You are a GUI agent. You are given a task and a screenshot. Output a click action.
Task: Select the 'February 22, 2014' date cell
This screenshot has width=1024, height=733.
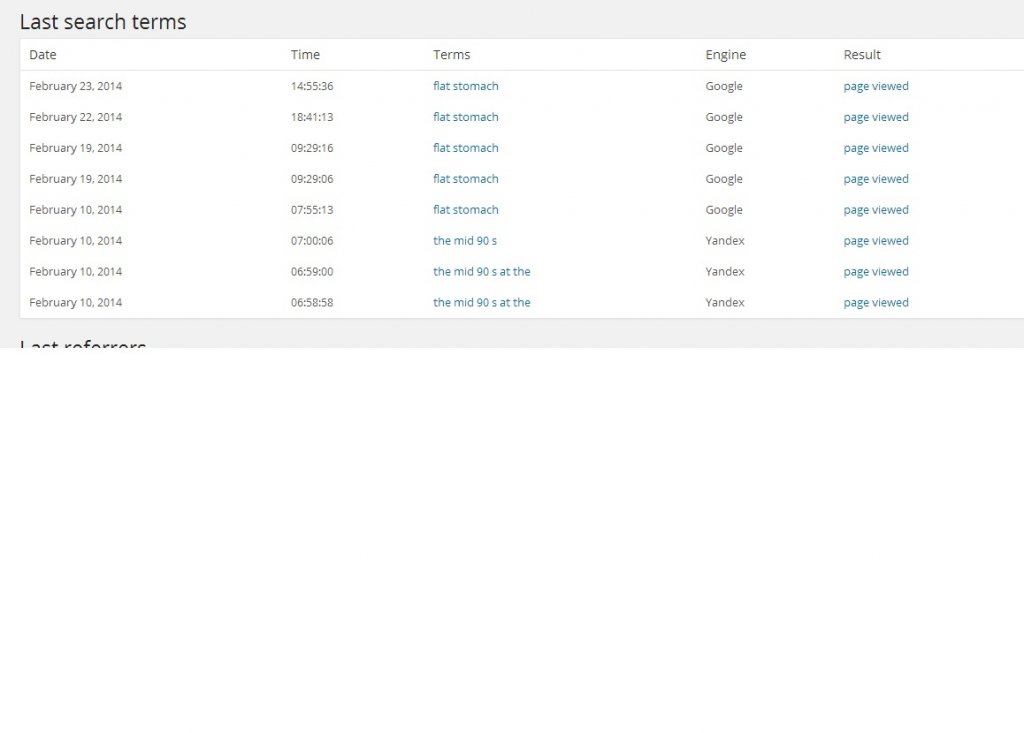click(76, 117)
